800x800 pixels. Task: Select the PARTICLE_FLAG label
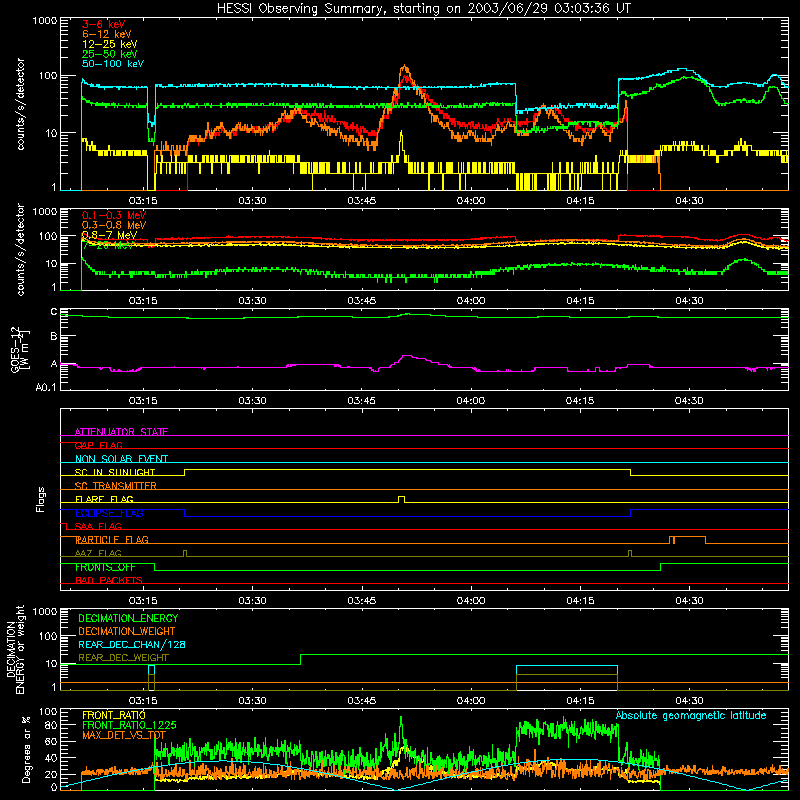point(112,539)
